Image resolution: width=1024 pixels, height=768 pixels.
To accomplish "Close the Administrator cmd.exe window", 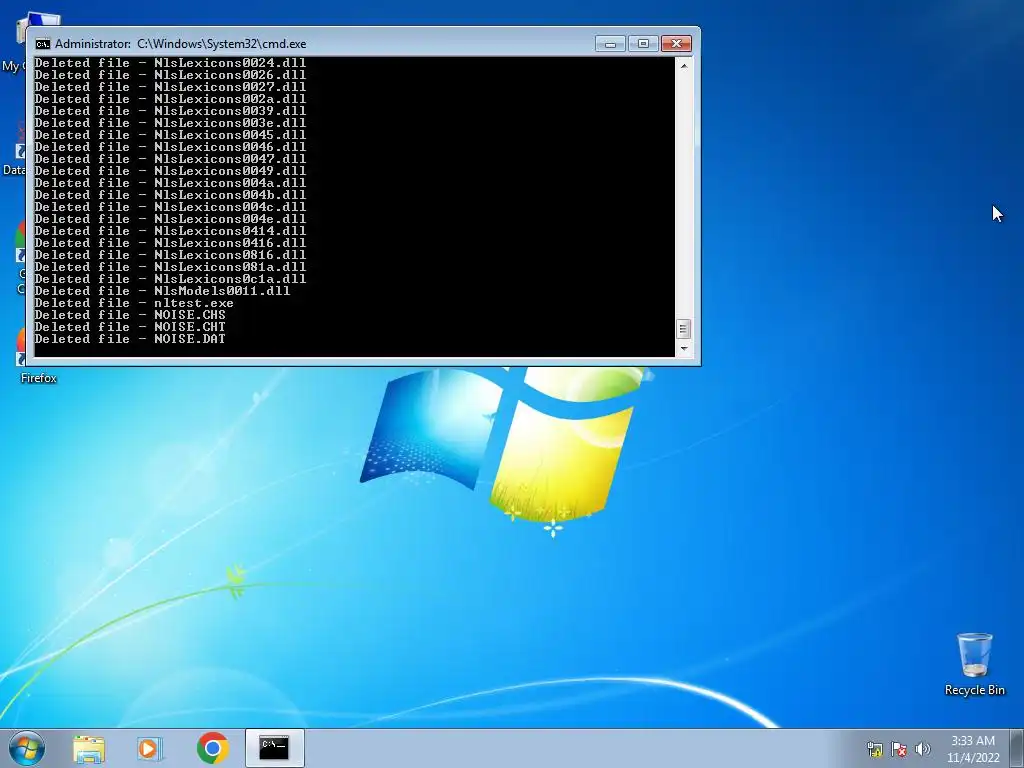I will coord(676,44).
